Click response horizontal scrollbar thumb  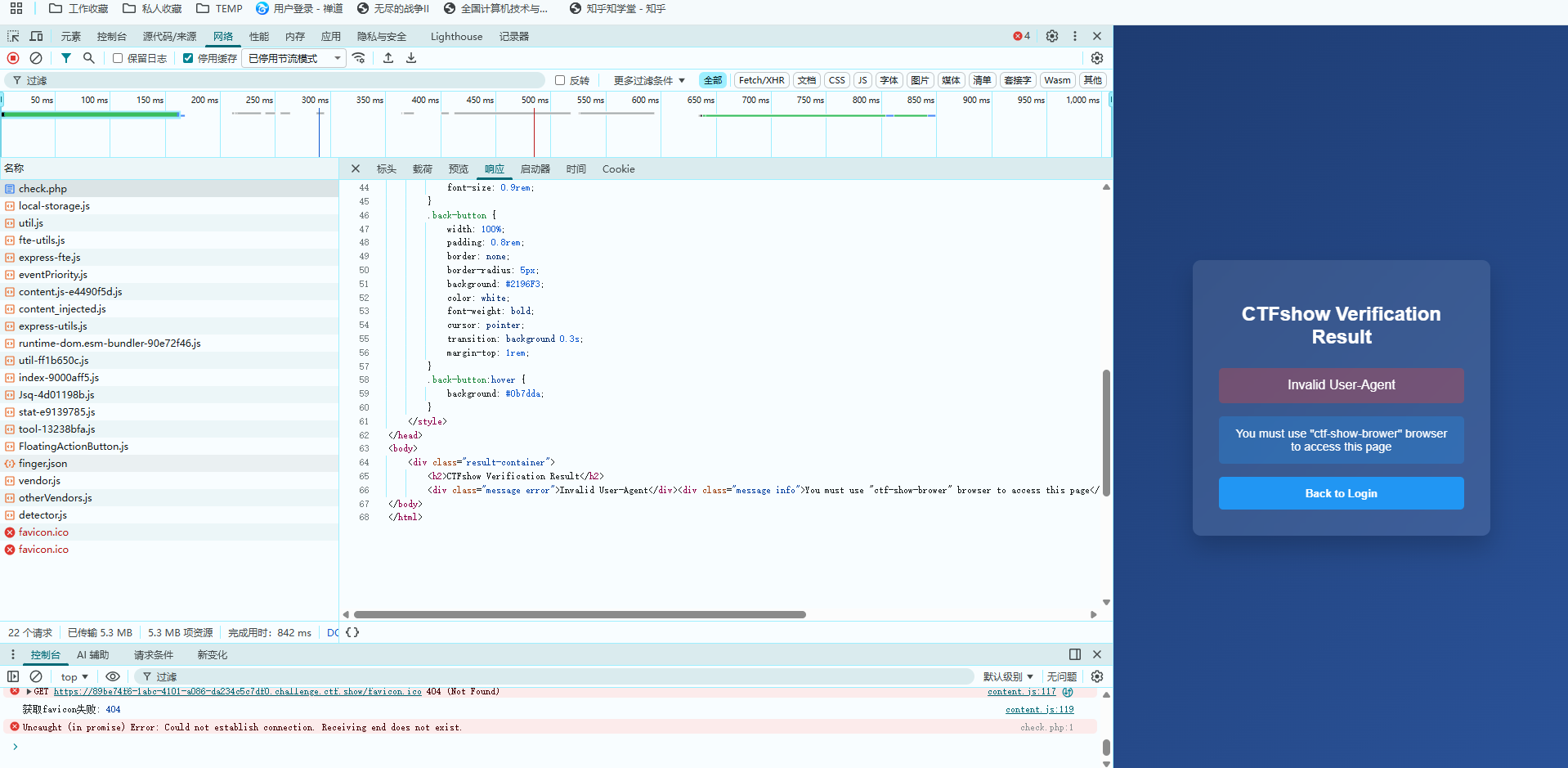(580, 614)
